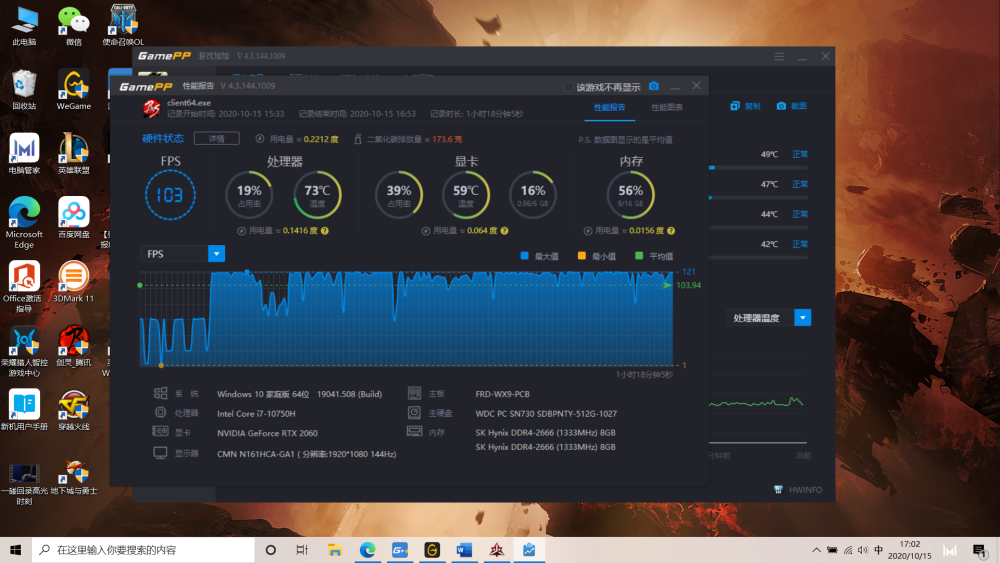This screenshot has height=563, width=1000.
Task: Click the processor power usage help icon
Action: coord(325,231)
